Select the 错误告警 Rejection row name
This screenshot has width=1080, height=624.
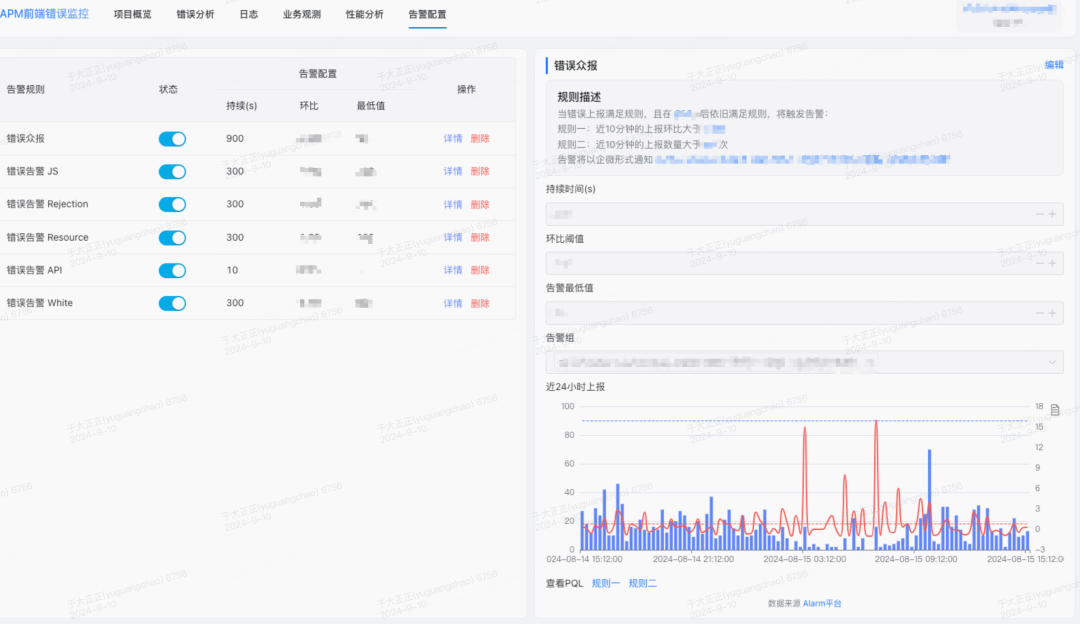[48, 204]
